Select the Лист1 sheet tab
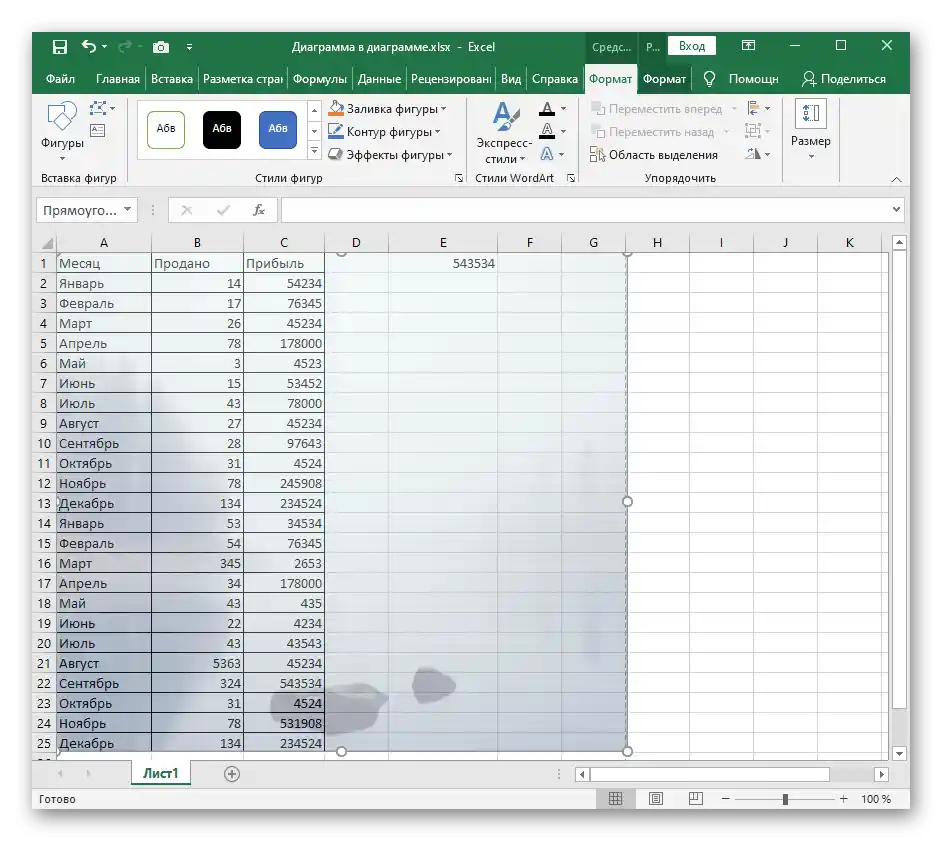942x841 pixels. (x=160, y=773)
